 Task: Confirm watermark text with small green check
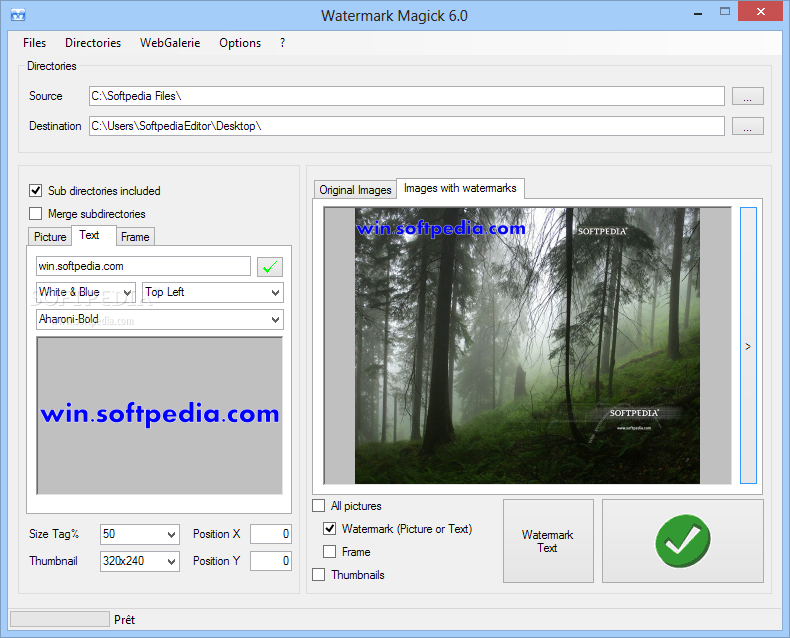[270, 267]
